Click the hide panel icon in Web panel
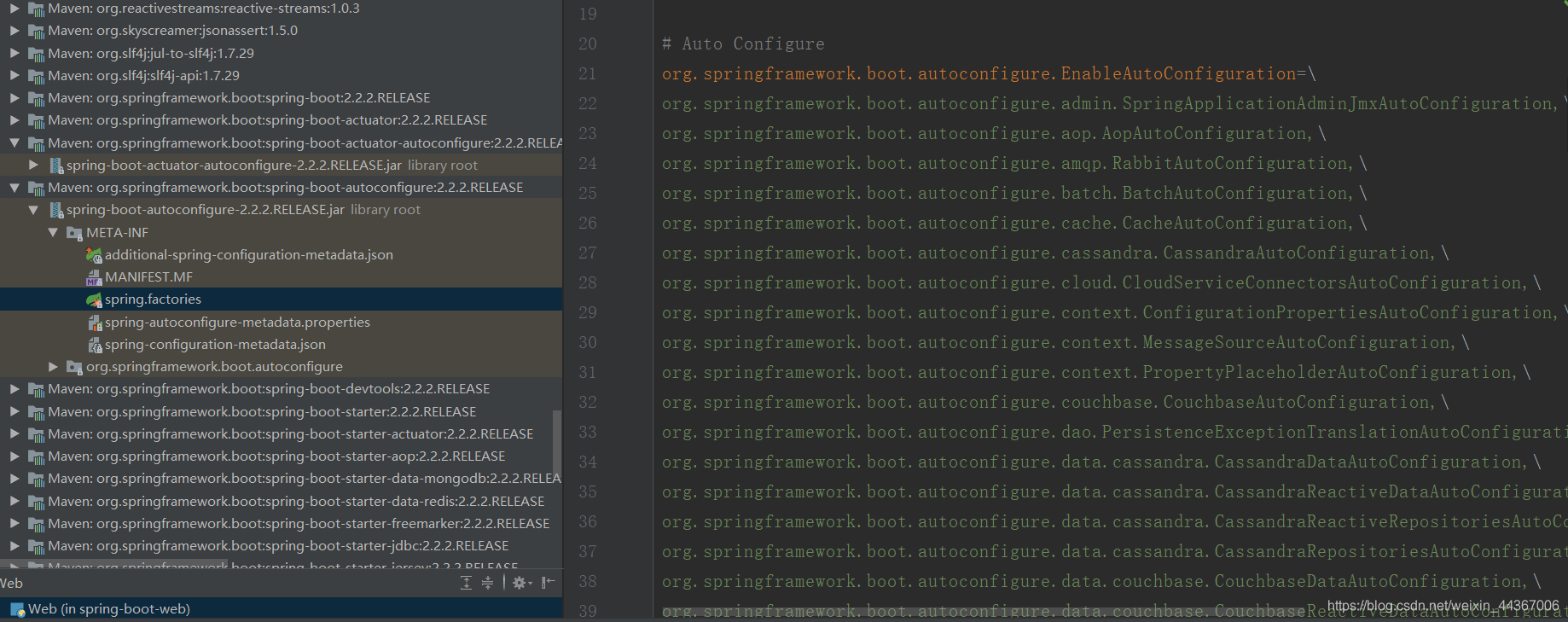Viewport: 1568px width, 622px height. click(549, 583)
